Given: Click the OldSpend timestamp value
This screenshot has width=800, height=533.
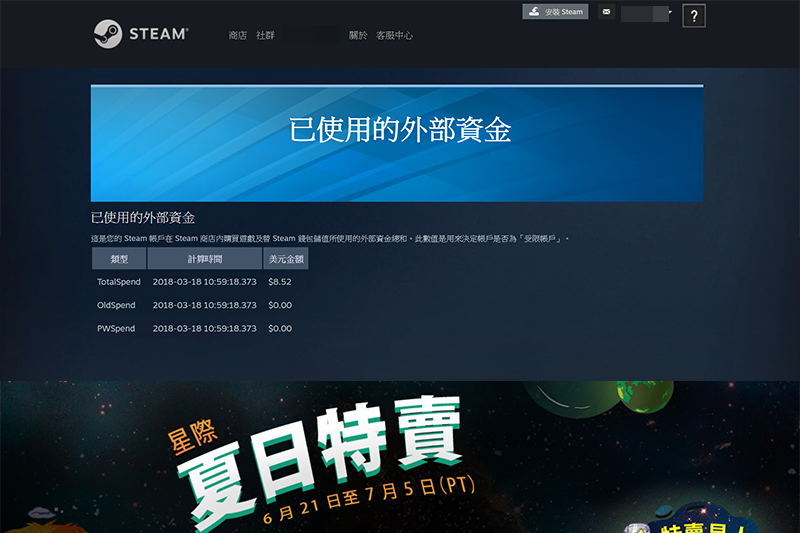Looking at the screenshot, I should pyautogui.click(x=205, y=305).
